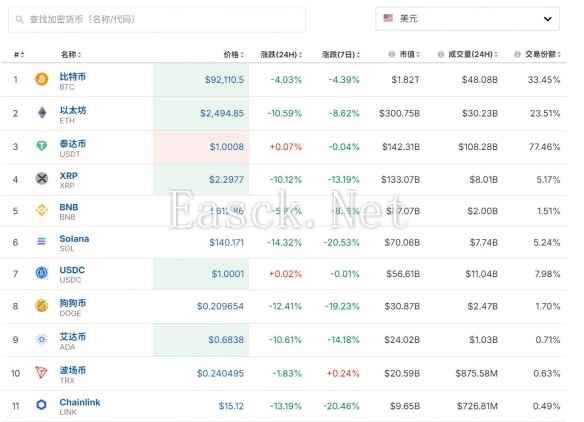Click Chainlink 24H volume $726.81M
584x422 pixels.
[x=477, y=406]
